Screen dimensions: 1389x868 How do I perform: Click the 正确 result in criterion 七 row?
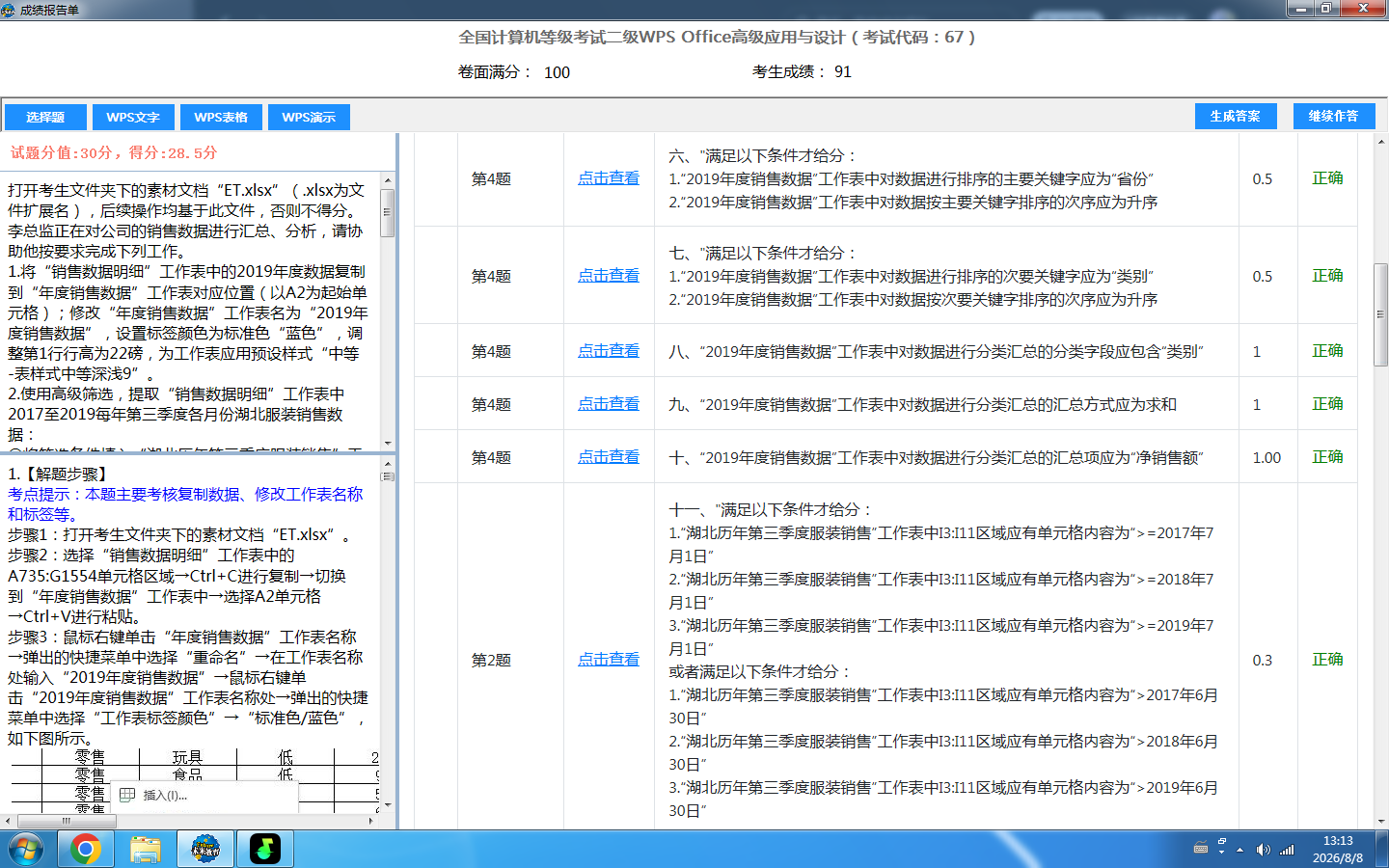coord(1327,276)
